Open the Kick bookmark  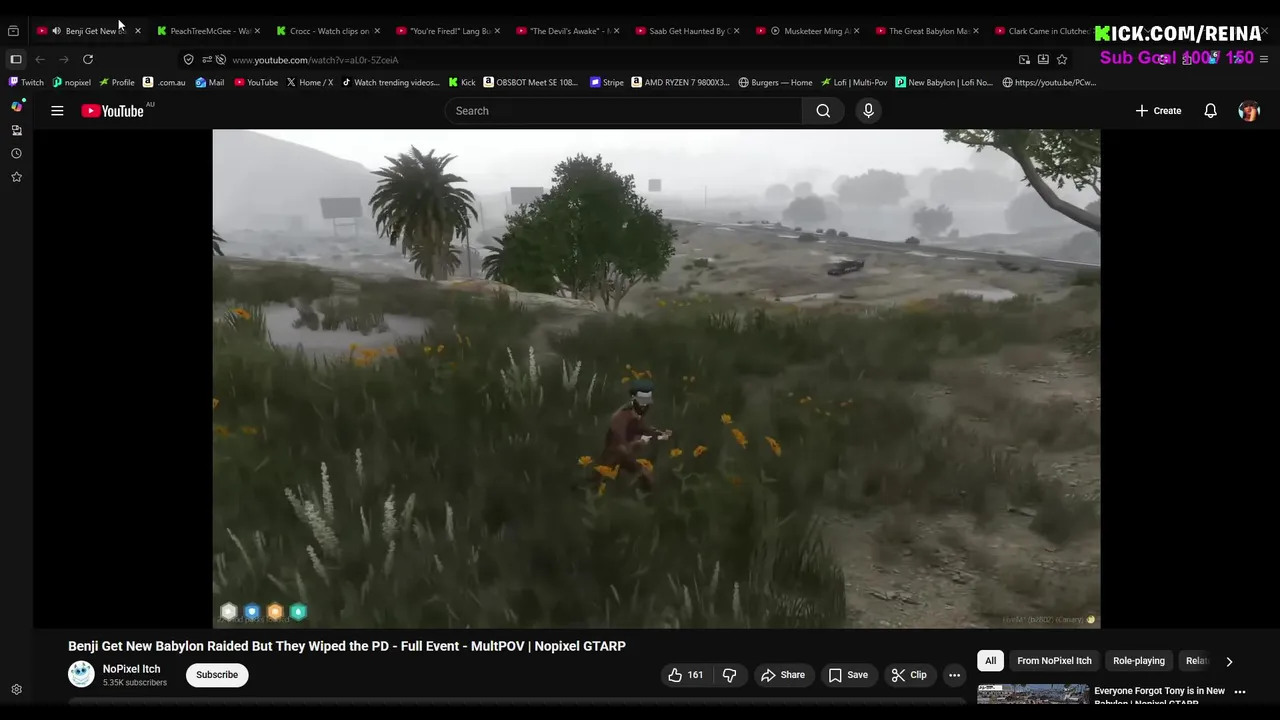(x=462, y=83)
